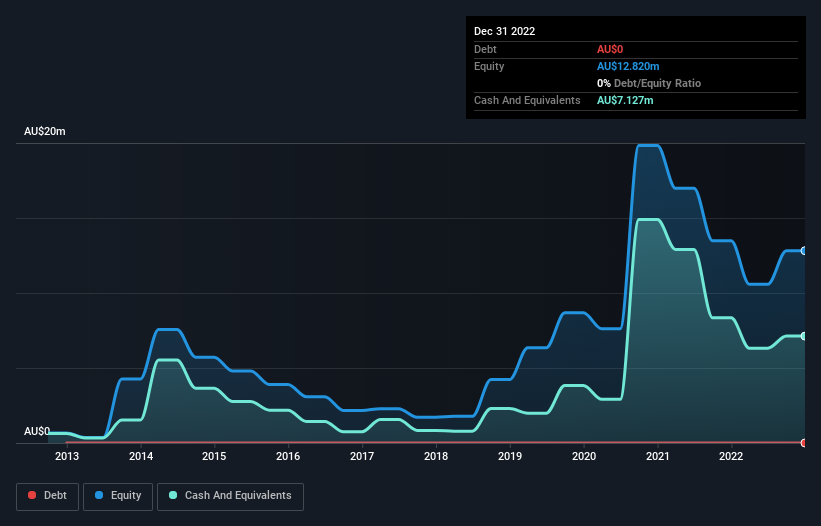The image size is (821, 526).
Task: Click the Cash And Equivalents tooltip label
Action: (527, 100)
